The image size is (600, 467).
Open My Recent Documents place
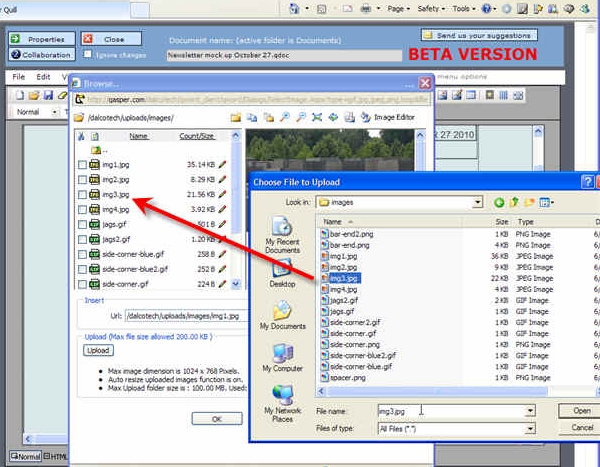(x=282, y=235)
